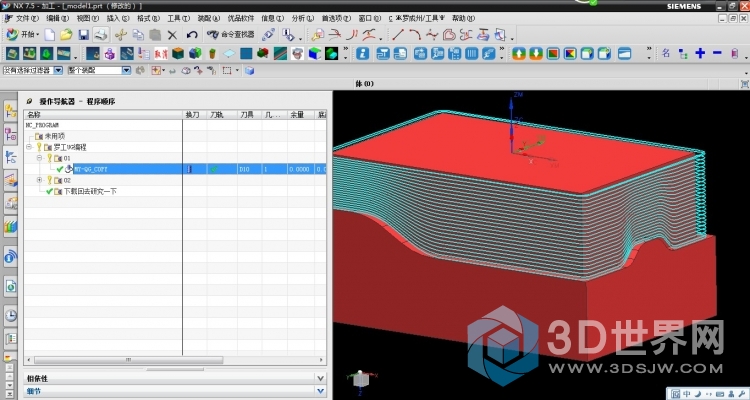This screenshot has width=750, height=400.
Task: Collapse the 01 program group
Action: pos(39,158)
